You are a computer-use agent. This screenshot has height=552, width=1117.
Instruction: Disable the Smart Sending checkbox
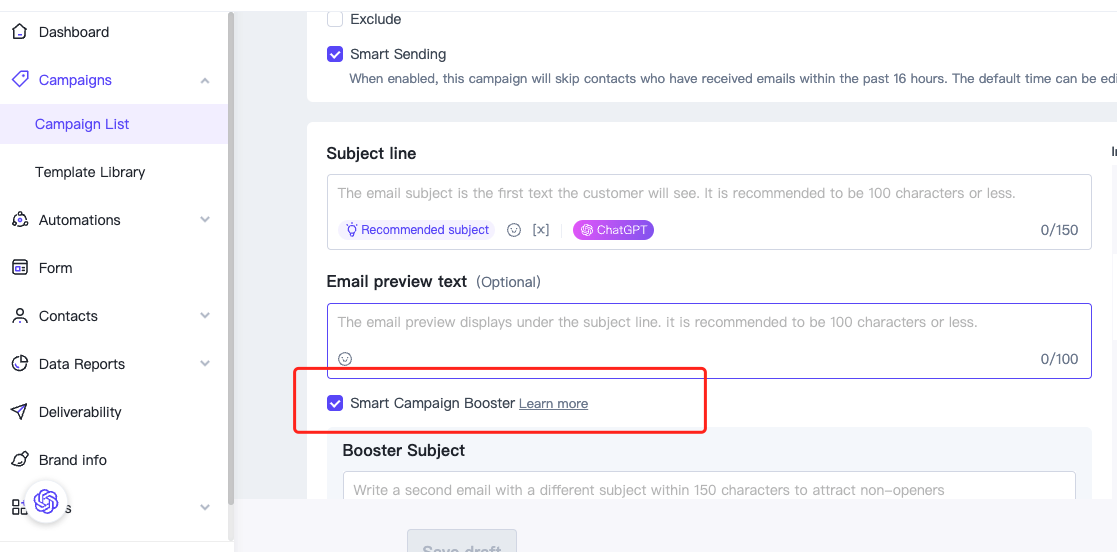tap(335, 54)
